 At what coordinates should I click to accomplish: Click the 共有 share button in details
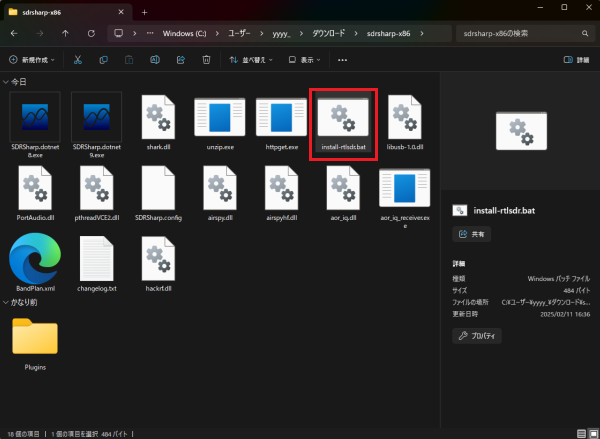coord(471,234)
